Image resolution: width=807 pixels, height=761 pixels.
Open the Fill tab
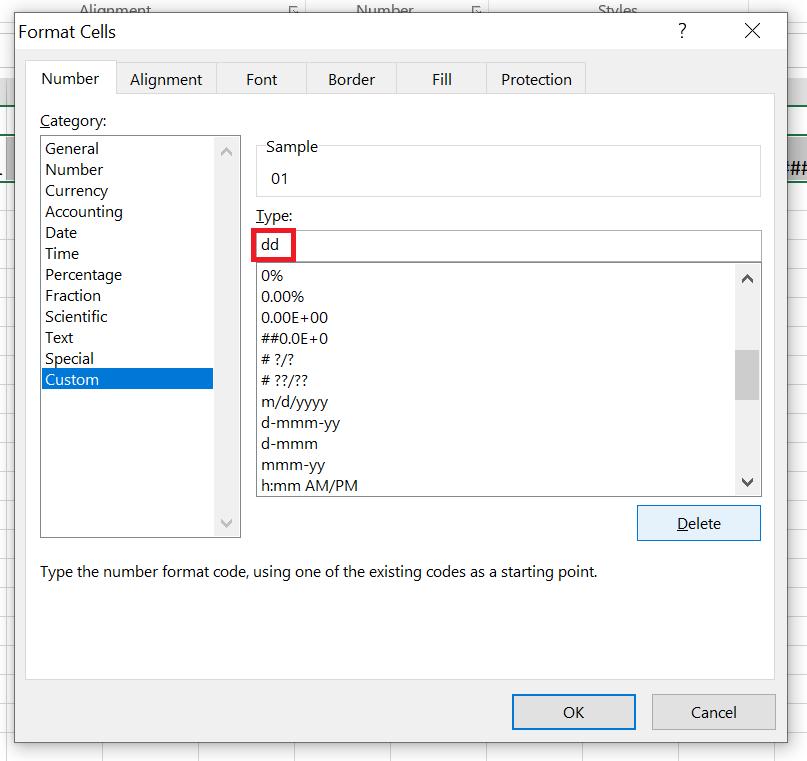[440, 78]
